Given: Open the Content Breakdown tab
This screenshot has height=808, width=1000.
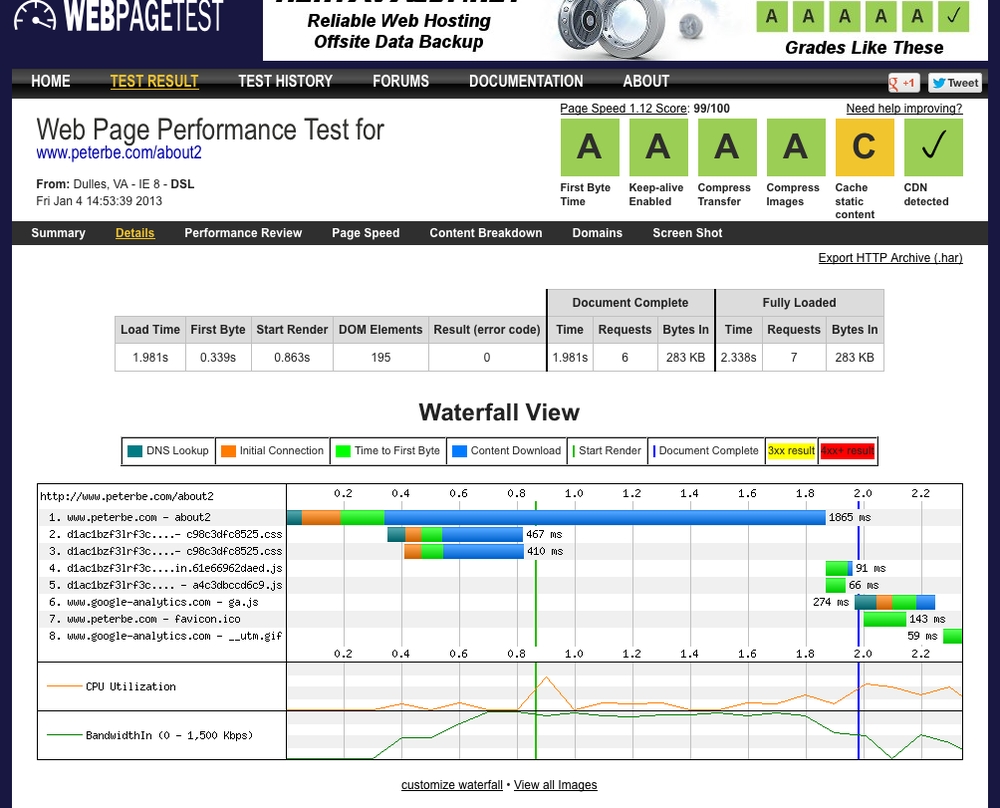Looking at the screenshot, I should [486, 233].
